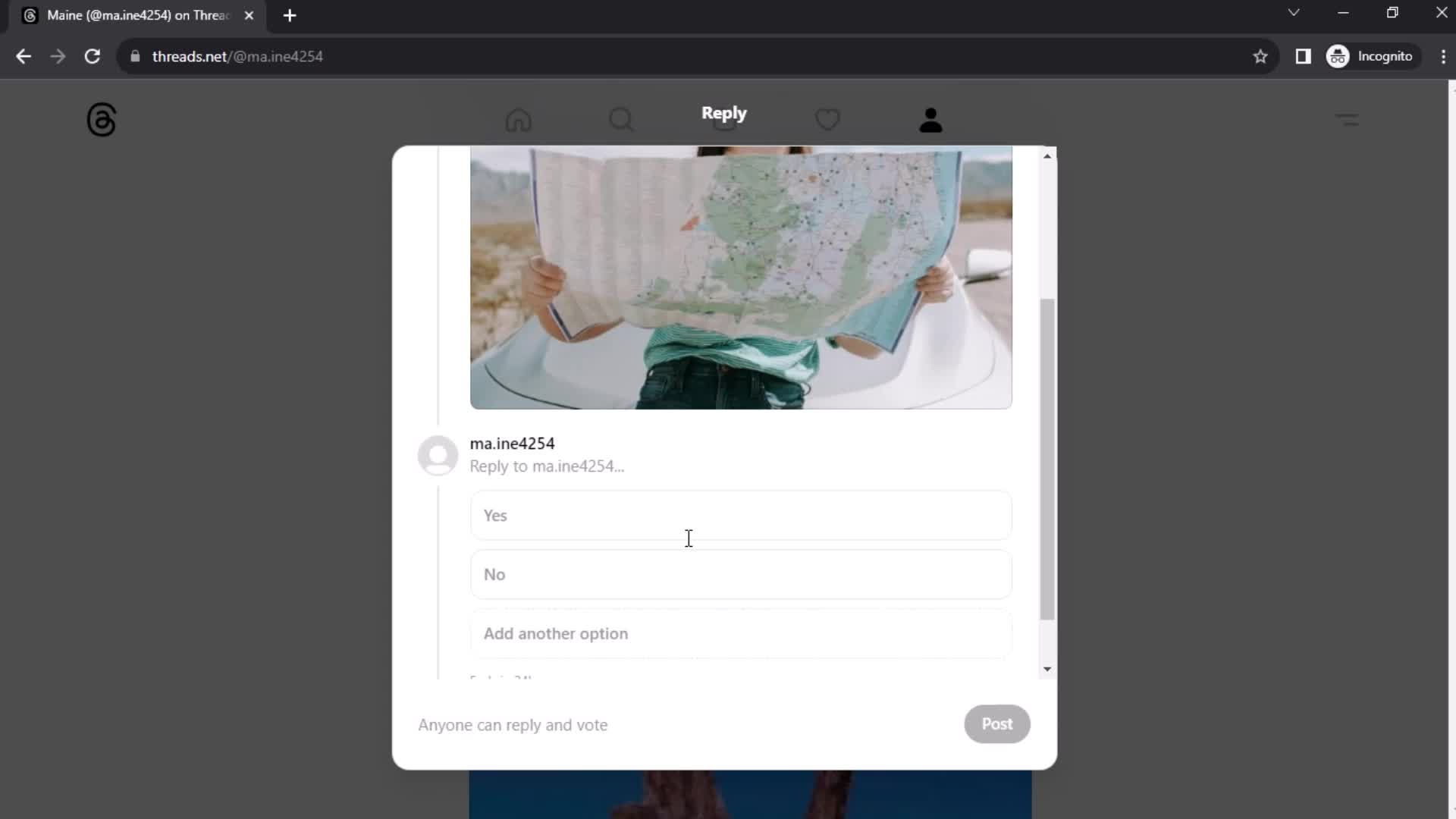This screenshot has width=1456, height=819.
Task: Select the Reply to ma.ine4254 field
Action: tap(546, 466)
